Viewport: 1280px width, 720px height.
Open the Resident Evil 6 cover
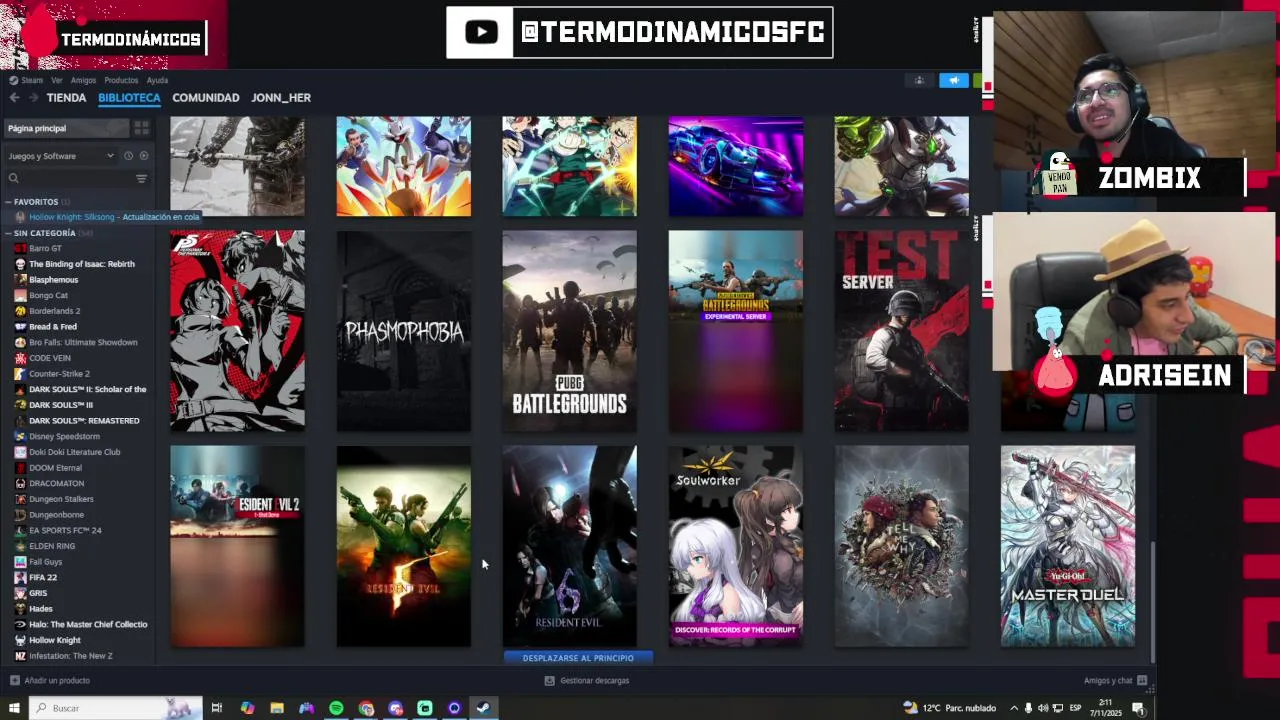[x=569, y=546]
